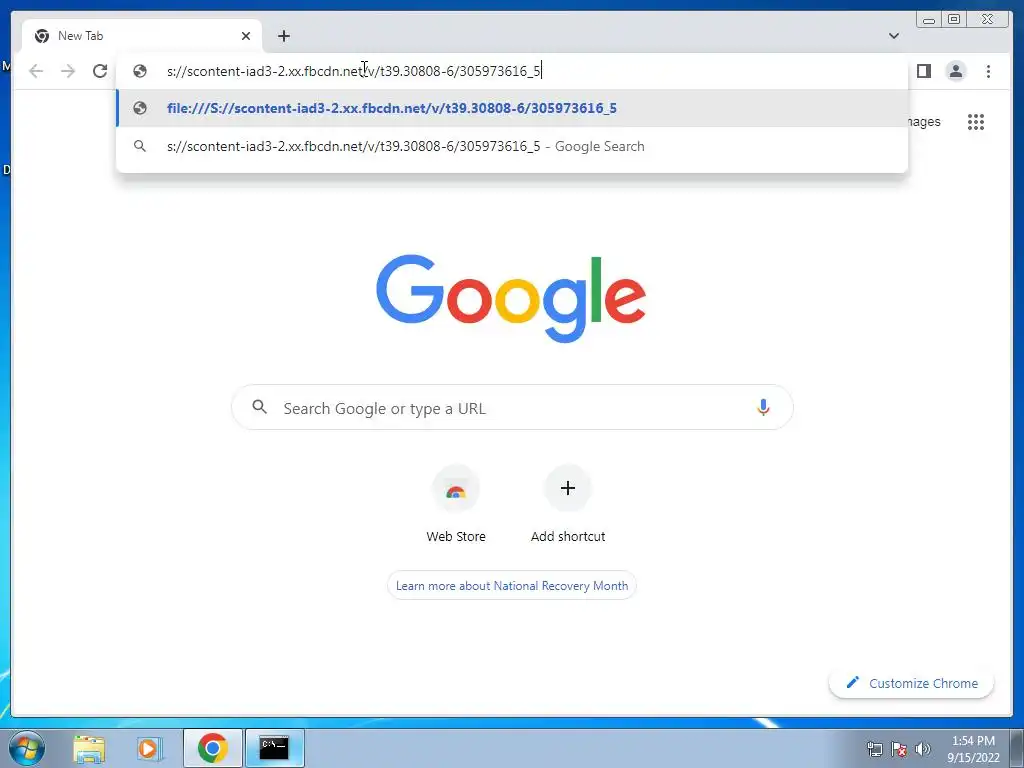Open the volume speaker tray icon
The height and width of the screenshot is (768, 1024).
(x=923, y=748)
